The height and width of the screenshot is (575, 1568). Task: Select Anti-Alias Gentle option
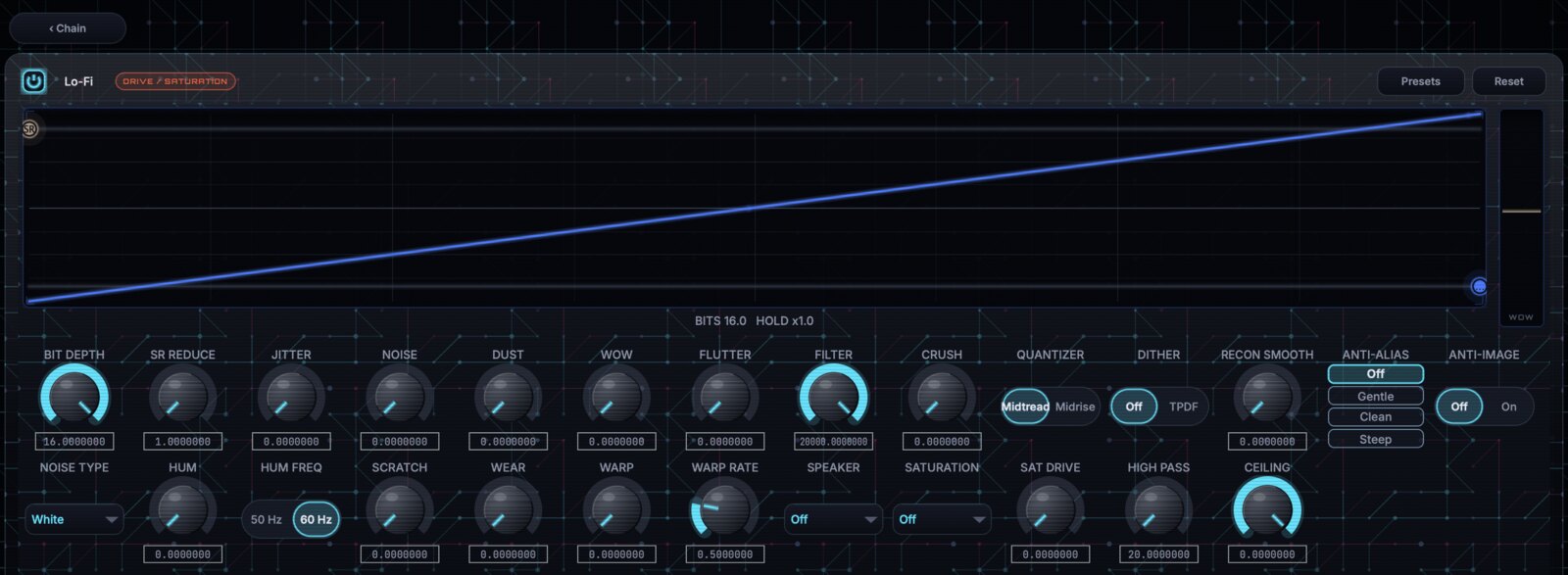[1375, 396]
